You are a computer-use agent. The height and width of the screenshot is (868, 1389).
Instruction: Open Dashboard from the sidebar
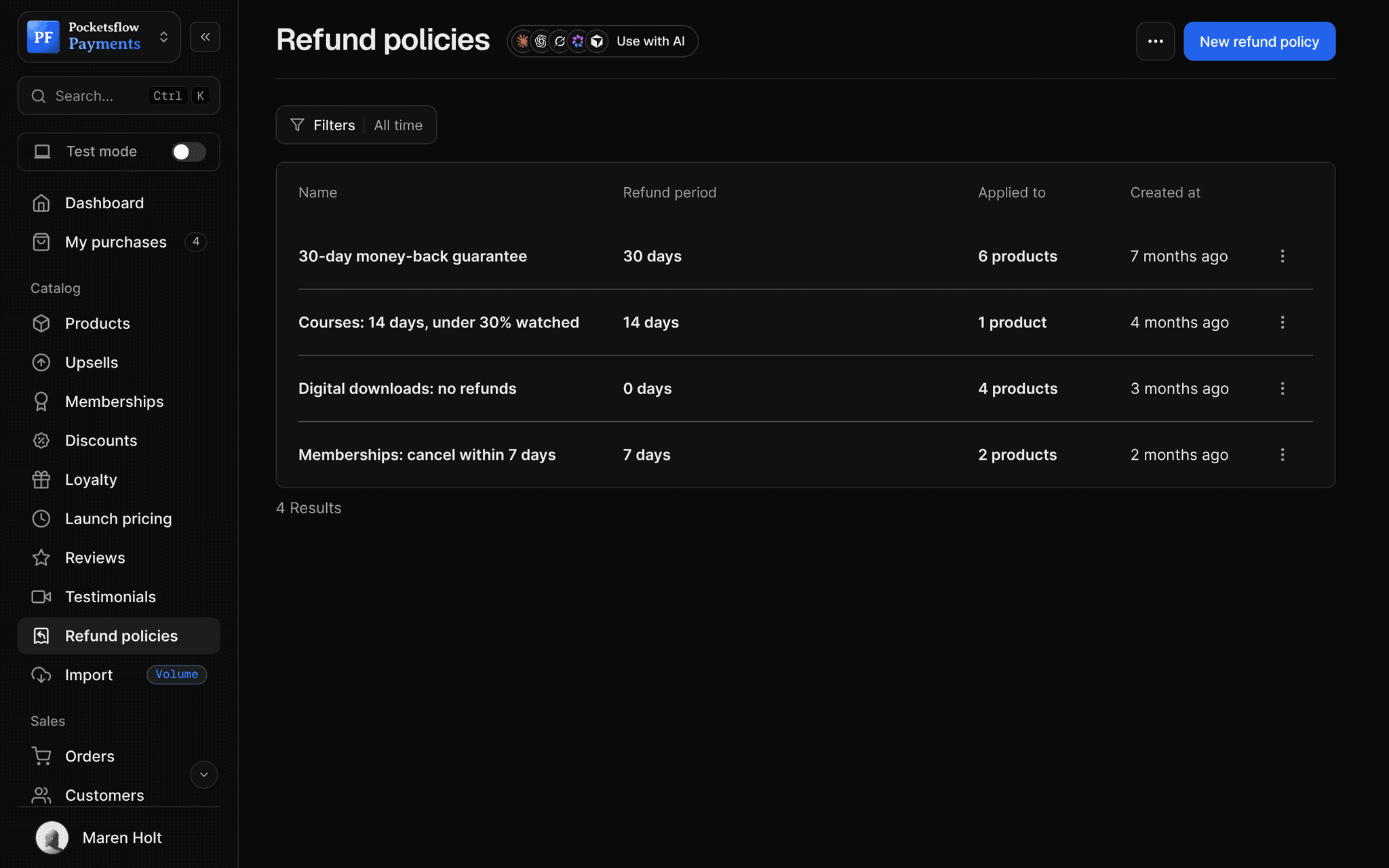click(x=119, y=203)
